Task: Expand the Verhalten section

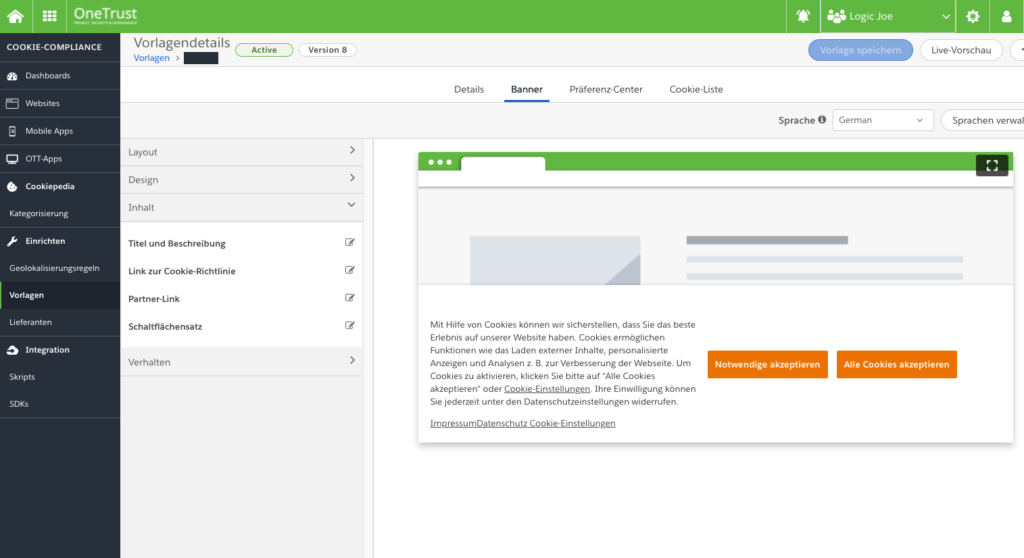Action: 242,361
